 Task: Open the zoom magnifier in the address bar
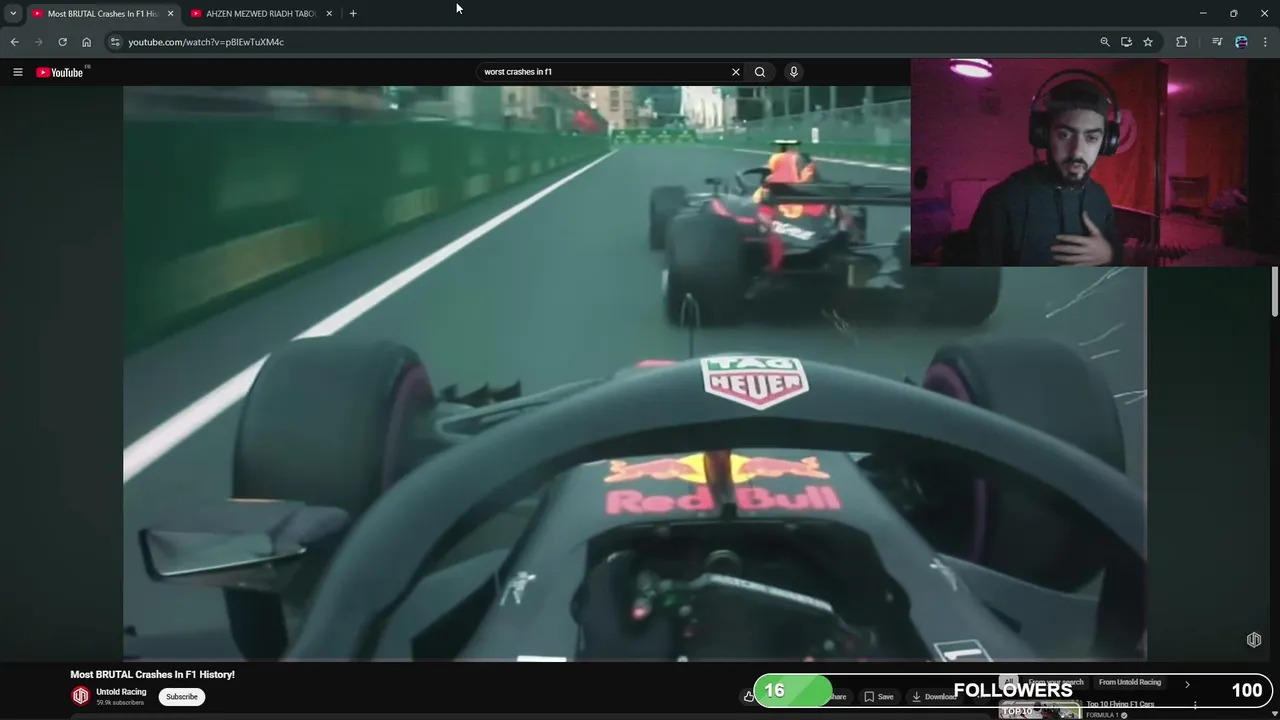tap(1105, 42)
